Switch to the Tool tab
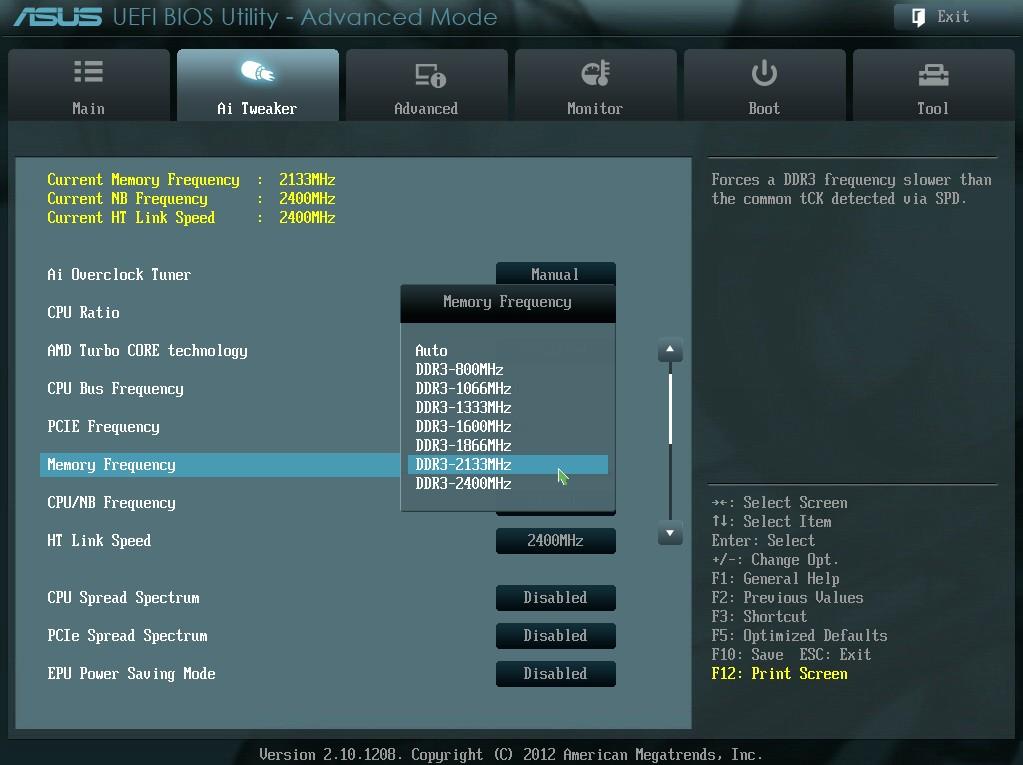Viewport: 1023px width, 765px height. pos(934,85)
